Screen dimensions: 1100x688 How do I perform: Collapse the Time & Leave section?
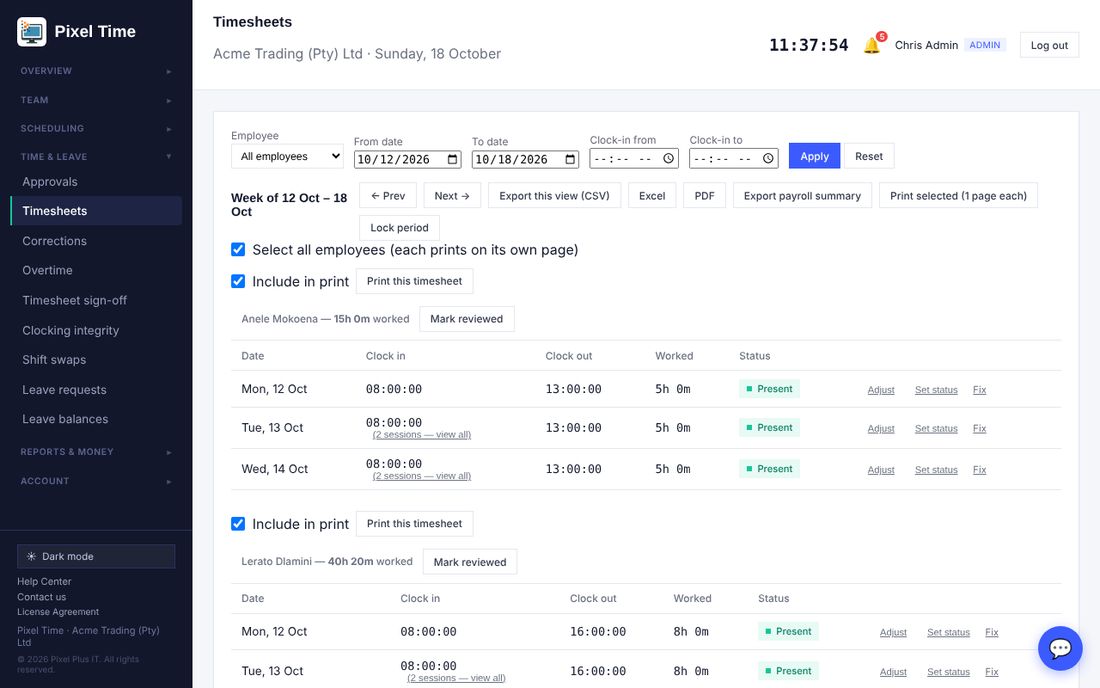[96, 156]
